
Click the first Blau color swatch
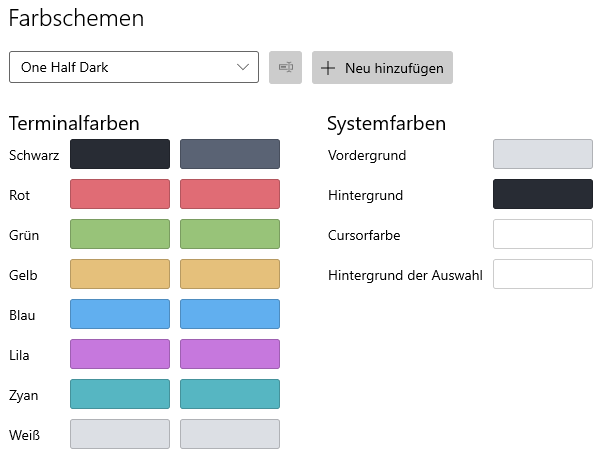[x=120, y=314]
